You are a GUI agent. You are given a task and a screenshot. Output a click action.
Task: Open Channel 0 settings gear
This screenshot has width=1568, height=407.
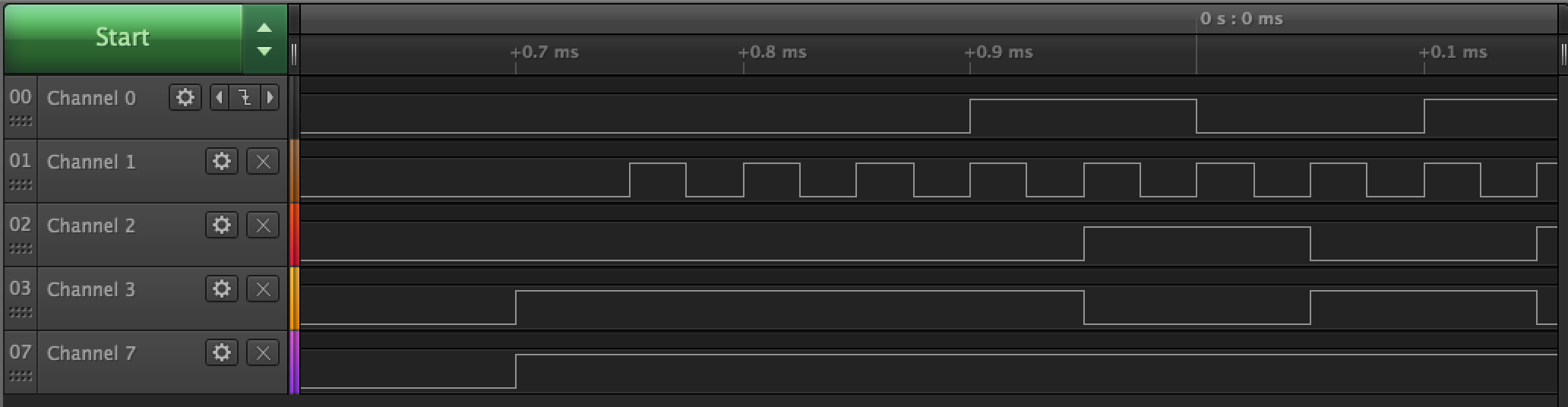coord(185,97)
